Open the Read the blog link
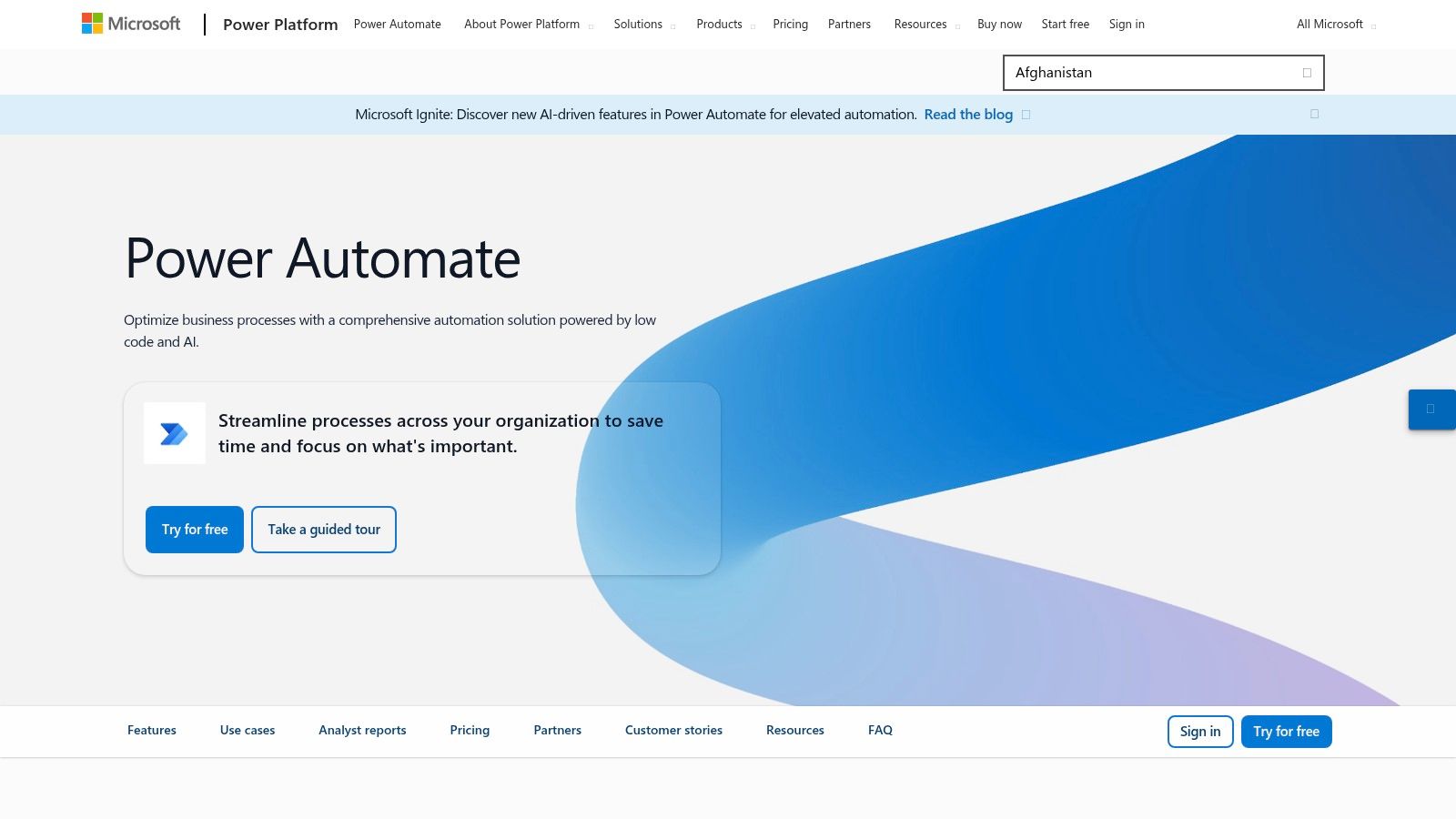1456x819 pixels. click(968, 115)
